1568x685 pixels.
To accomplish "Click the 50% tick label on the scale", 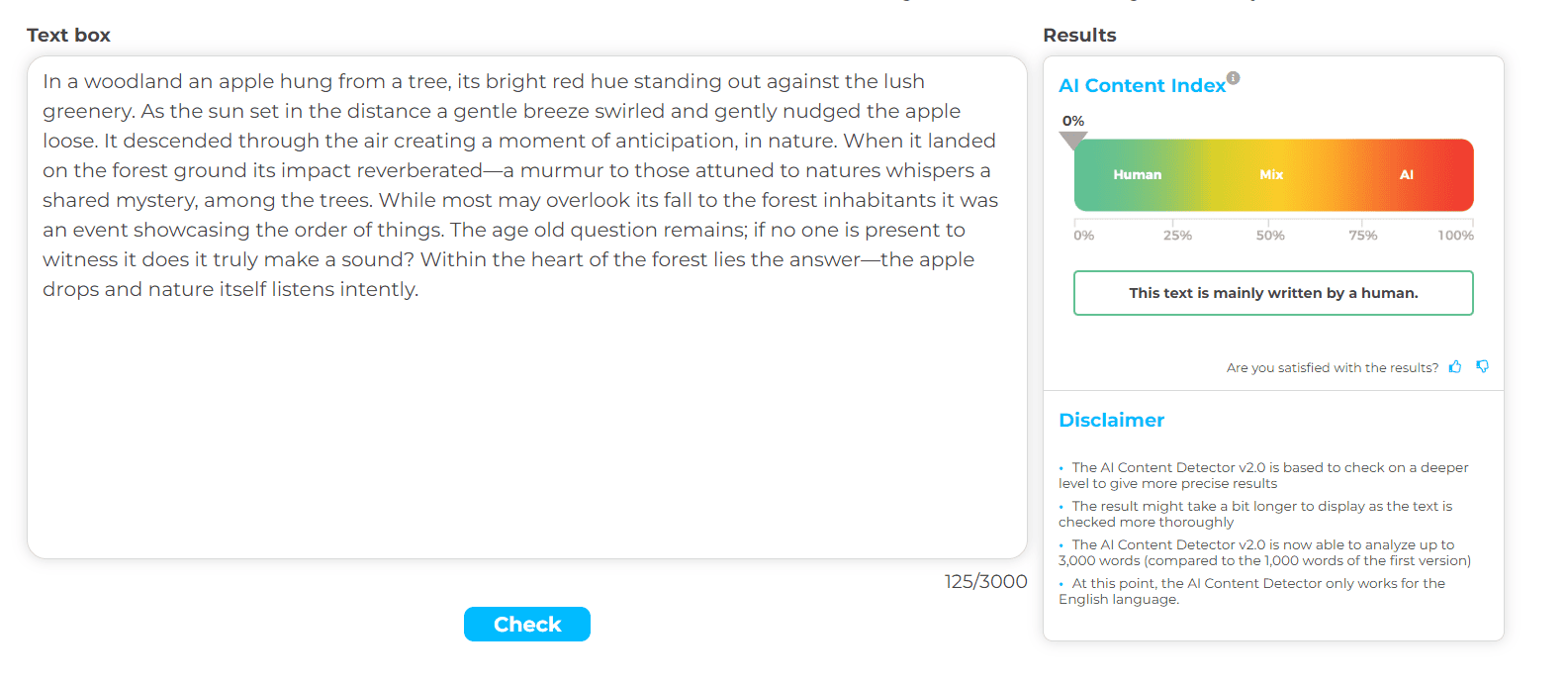I will pos(1270,236).
